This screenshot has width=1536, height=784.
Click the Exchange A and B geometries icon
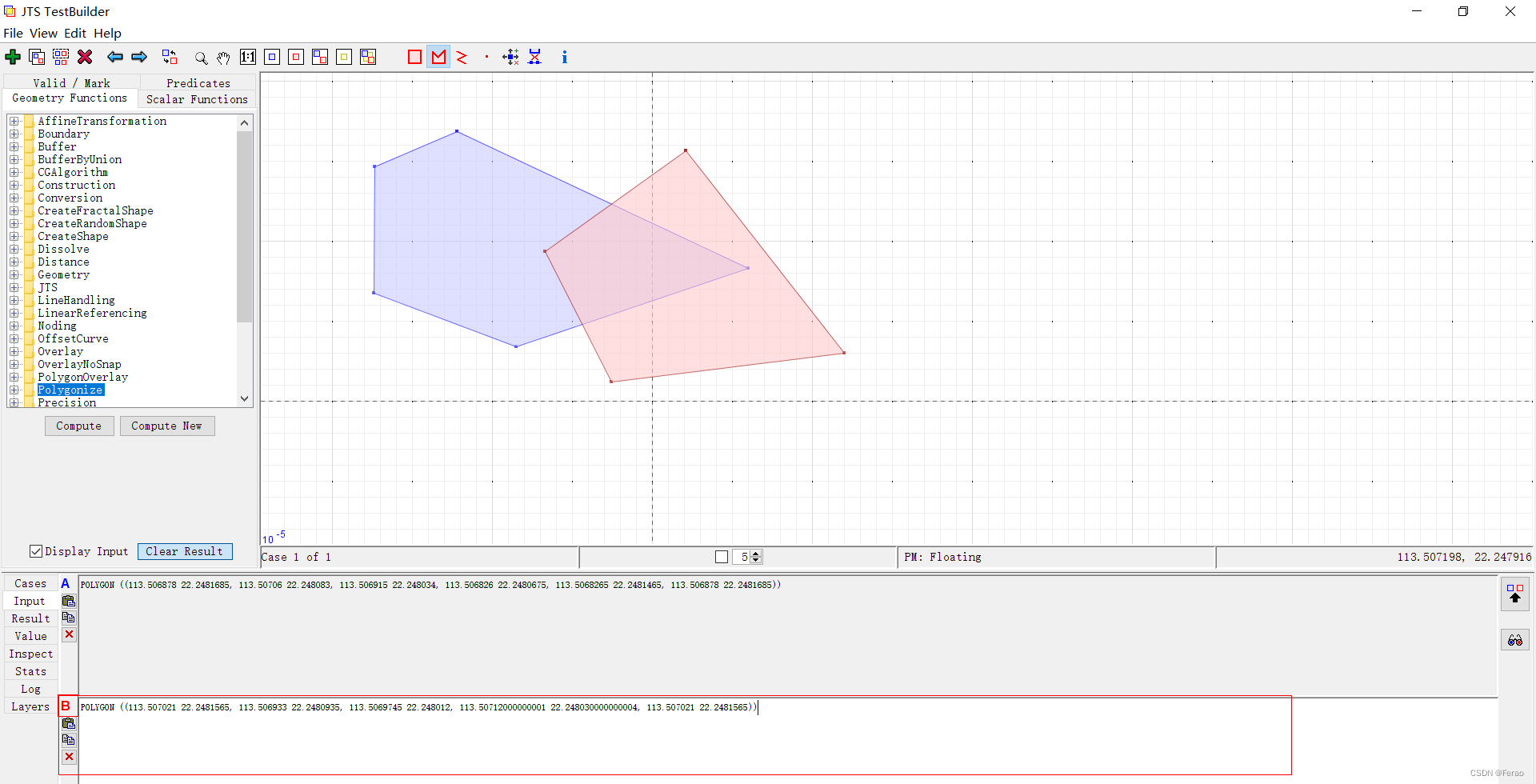(170, 57)
